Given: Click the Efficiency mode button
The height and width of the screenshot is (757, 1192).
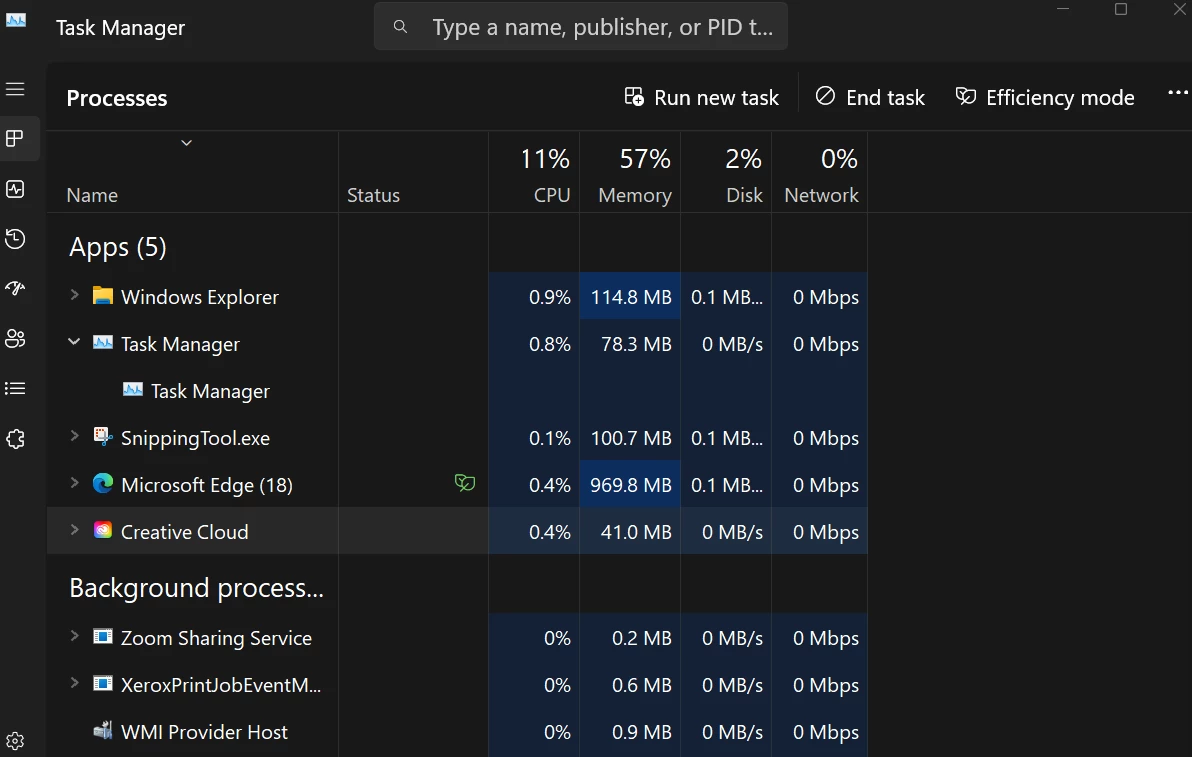Looking at the screenshot, I should coord(1045,97).
